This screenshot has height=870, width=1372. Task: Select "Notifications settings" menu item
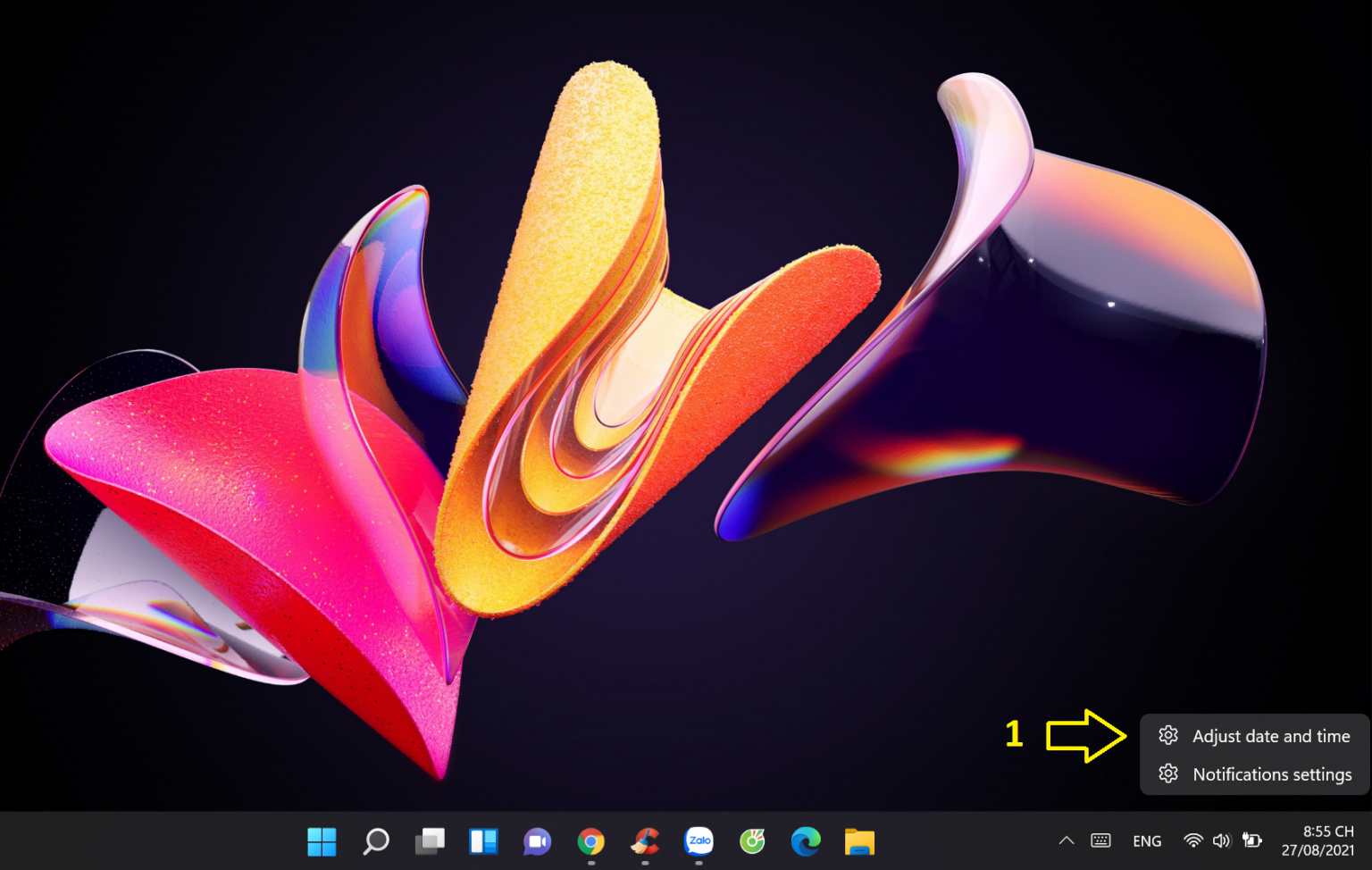[1271, 774]
